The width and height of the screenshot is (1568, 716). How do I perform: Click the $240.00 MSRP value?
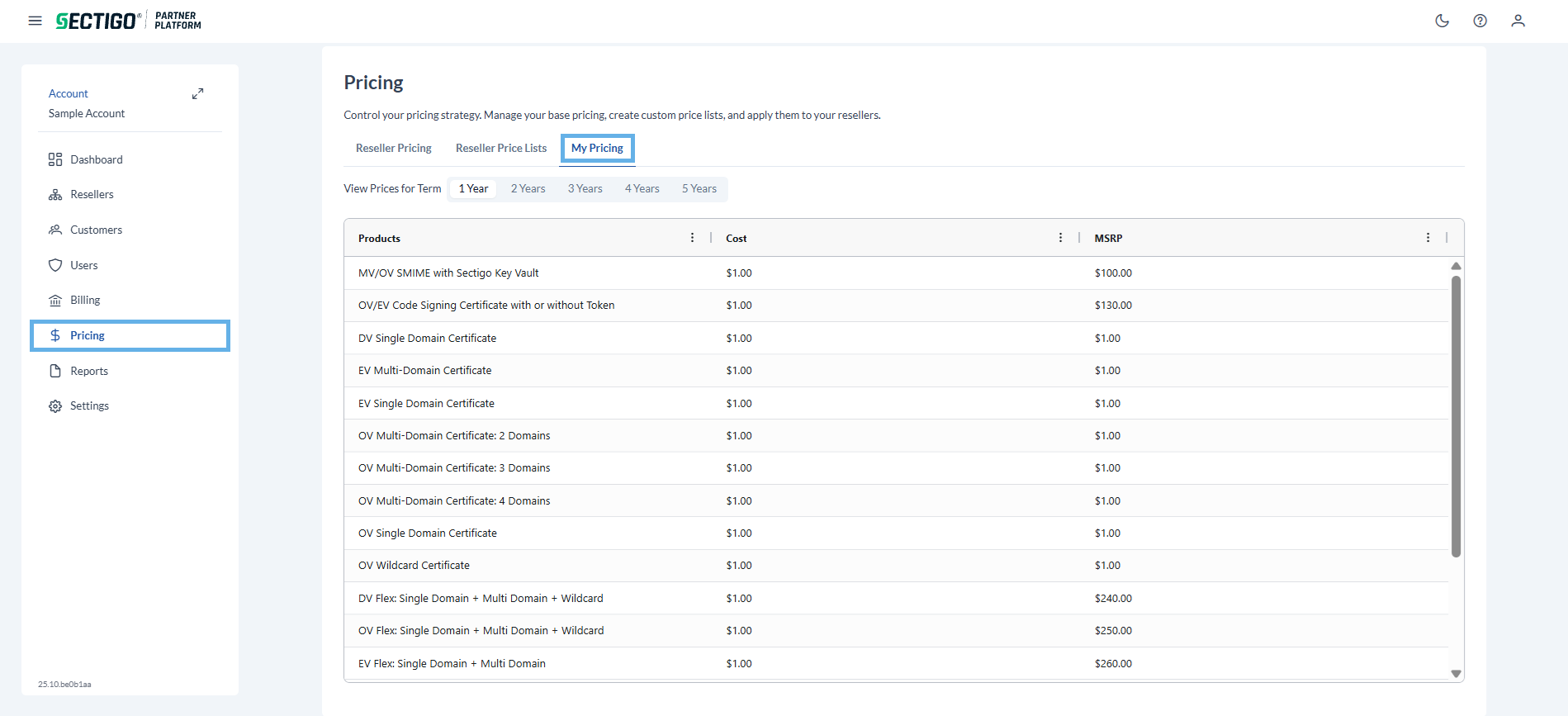(x=1113, y=599)
